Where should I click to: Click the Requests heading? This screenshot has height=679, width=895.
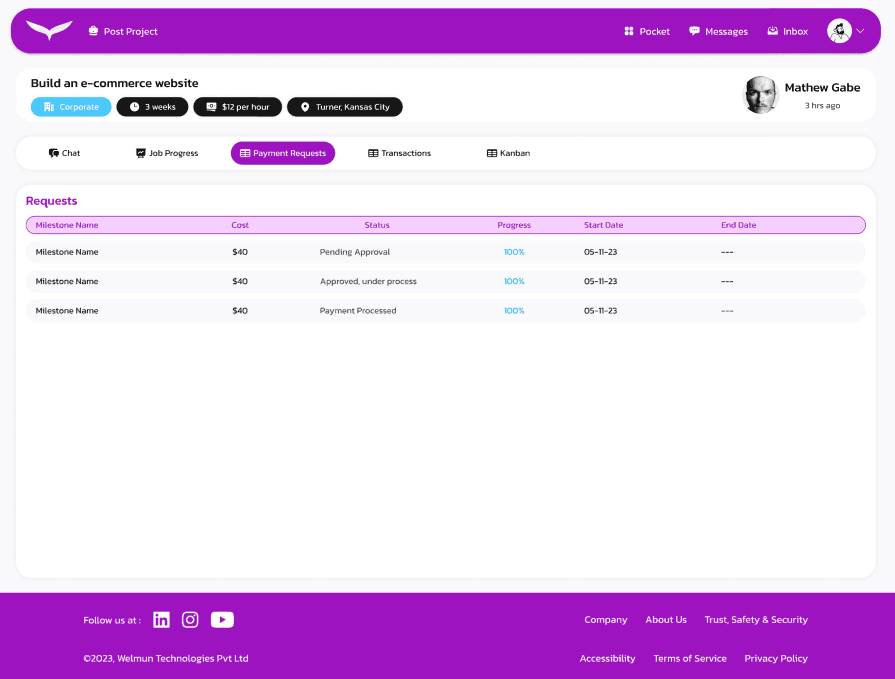[x=51, y=201]
